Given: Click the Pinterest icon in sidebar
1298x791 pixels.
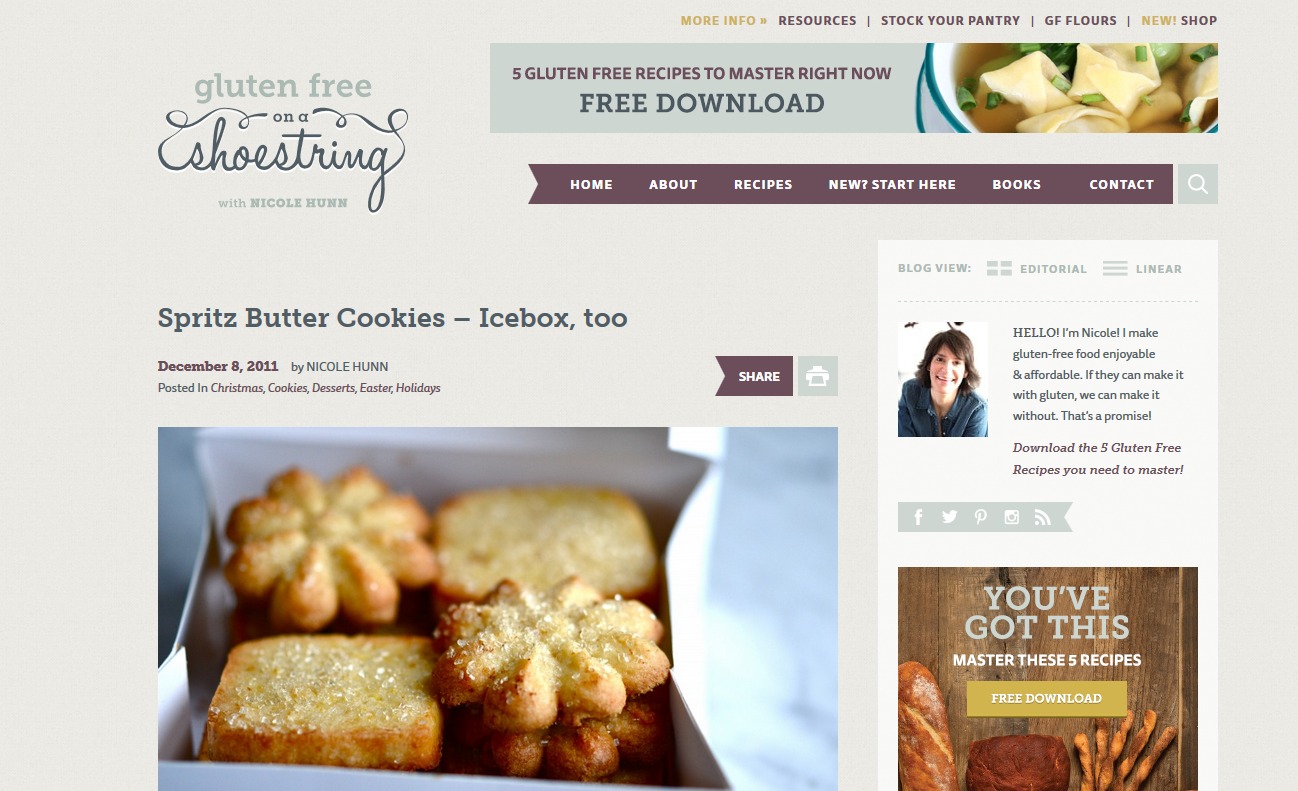Looking at the screenshot, I should tap(980, 517).
